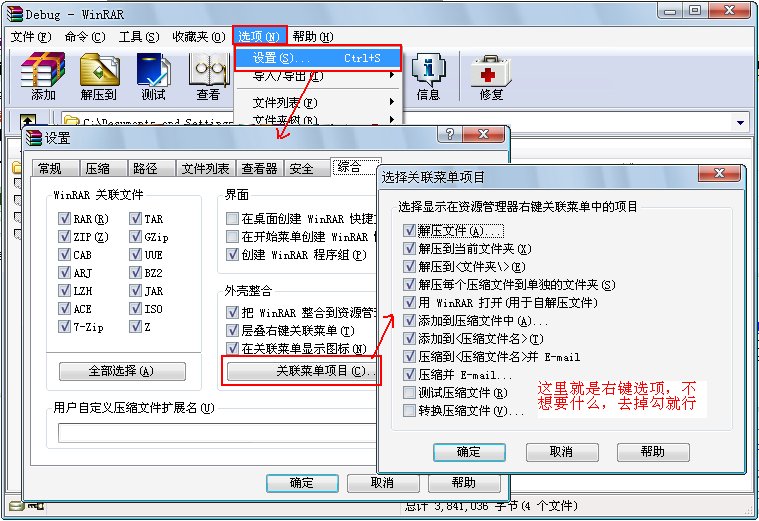Enable 在开始菜单创建 WinRAR checkbox
Screen dimensions: 759x521
(232, 237)
